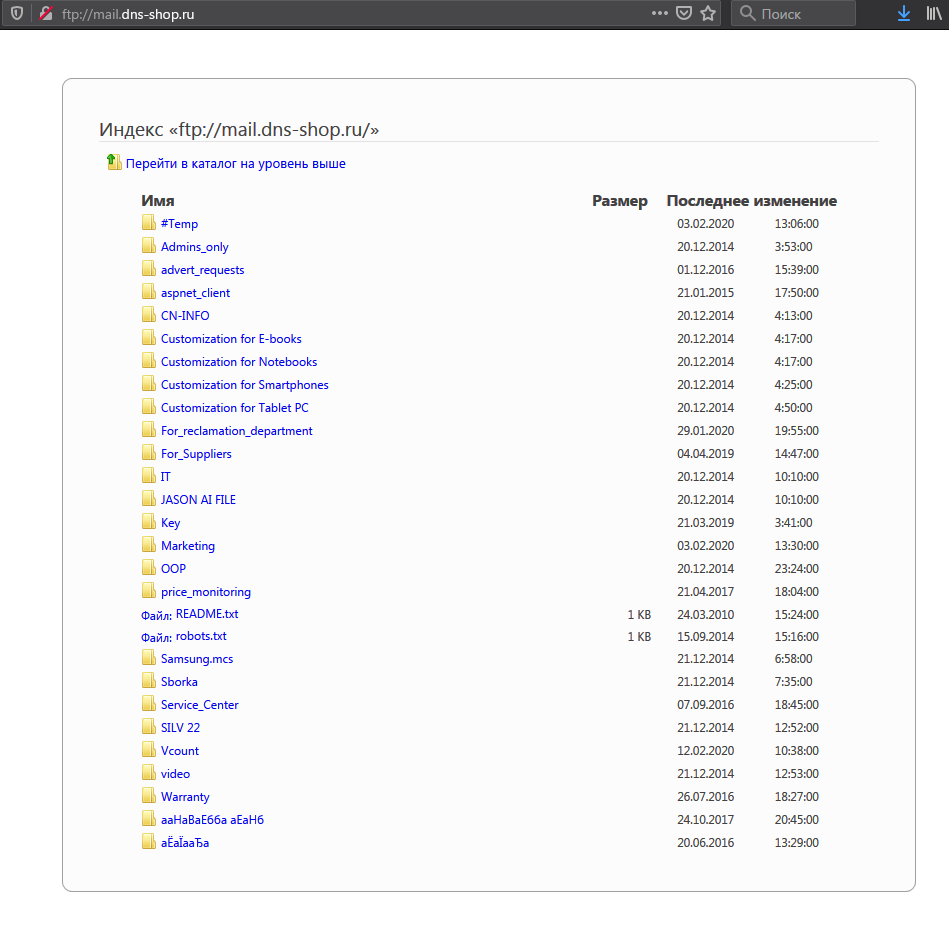Click folder icon beside Vcount
949x941 pixels.
click(149, 749)
